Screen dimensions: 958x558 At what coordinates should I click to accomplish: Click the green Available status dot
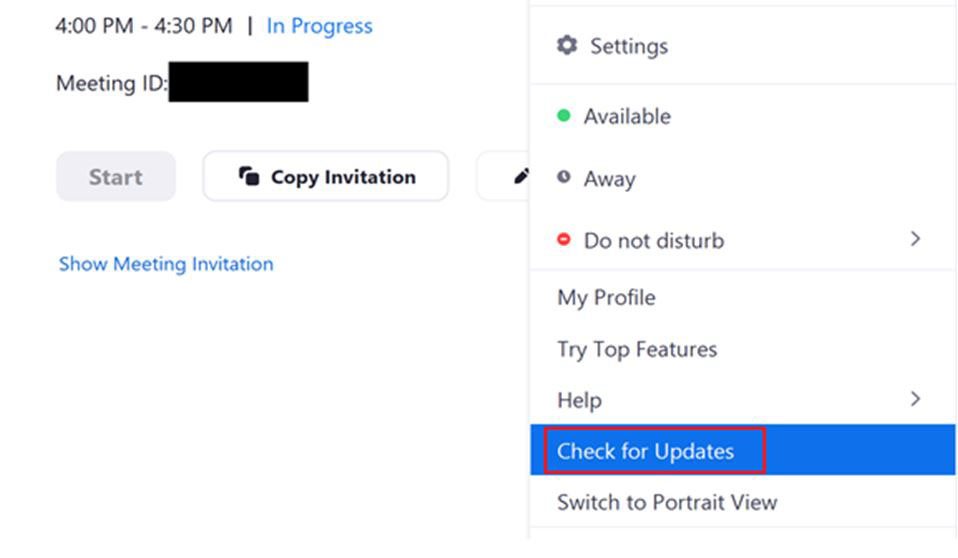coord(564,116)
